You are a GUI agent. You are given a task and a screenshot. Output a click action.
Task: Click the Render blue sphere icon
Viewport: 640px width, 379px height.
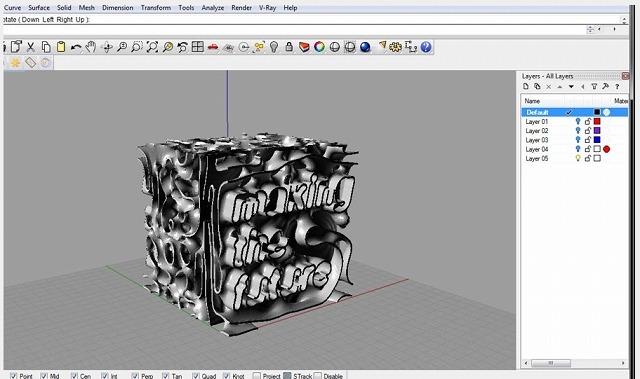click(365, 47)
